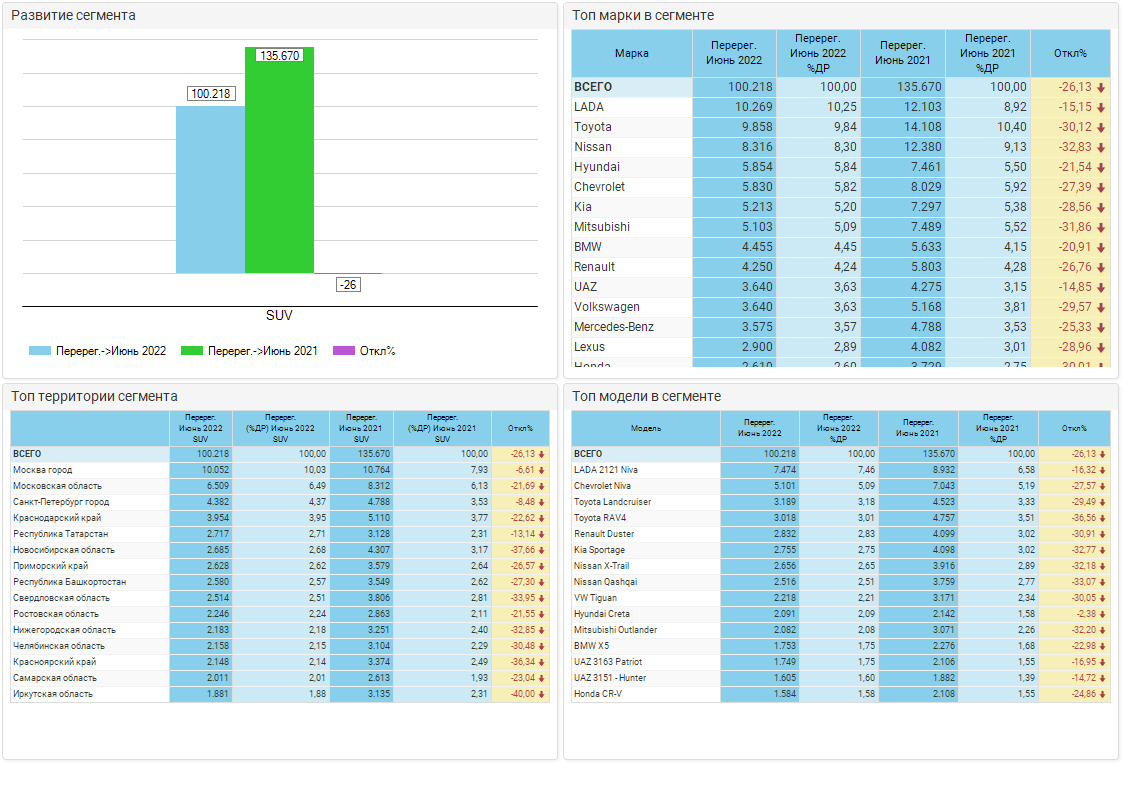Click the down arrow in LADA's Откл% cell

click(x=1101, y=107)
